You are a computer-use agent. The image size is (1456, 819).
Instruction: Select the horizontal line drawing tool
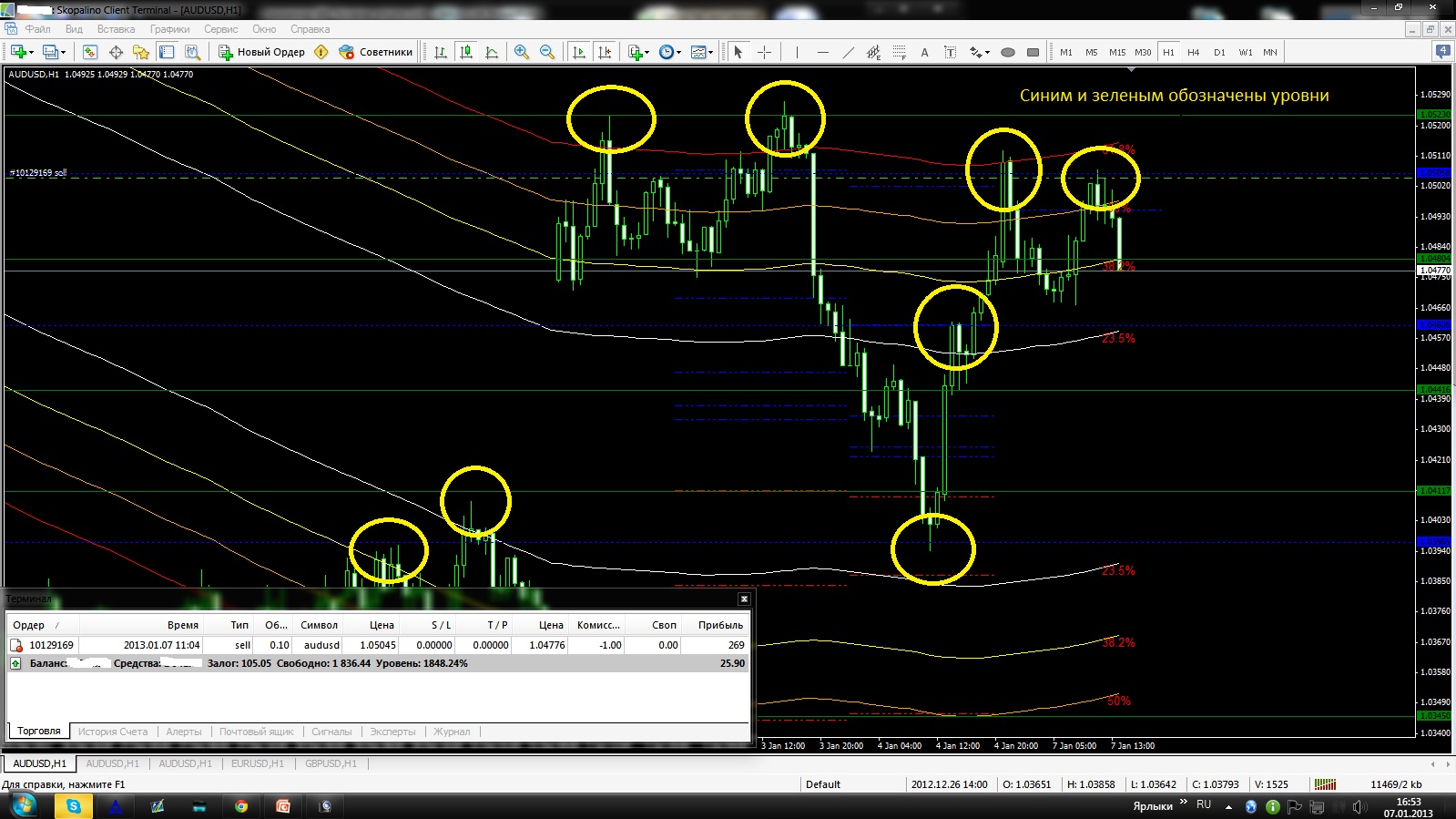tap(823, 52)
